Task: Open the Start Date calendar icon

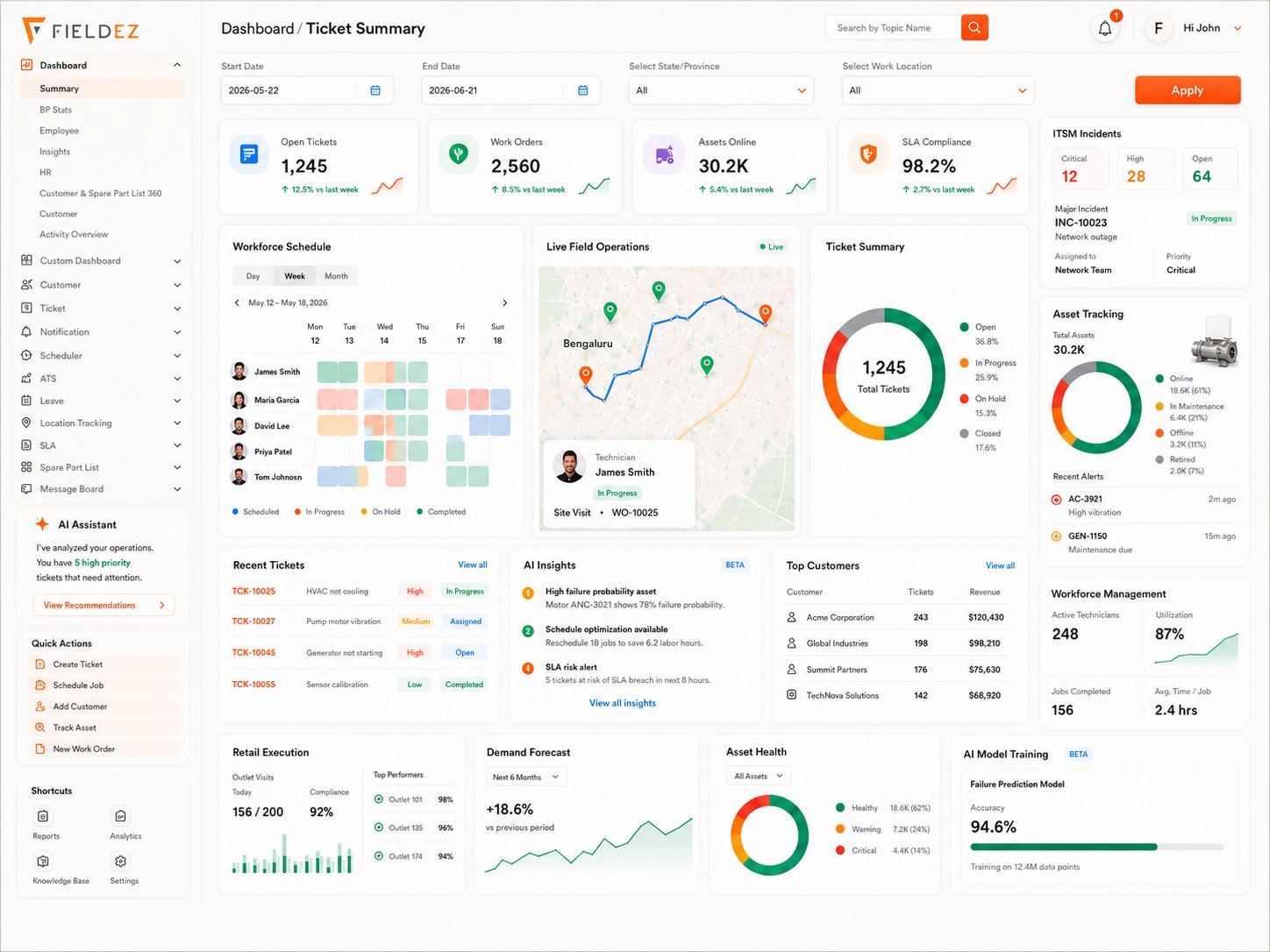Action: (x=375, y=90)
